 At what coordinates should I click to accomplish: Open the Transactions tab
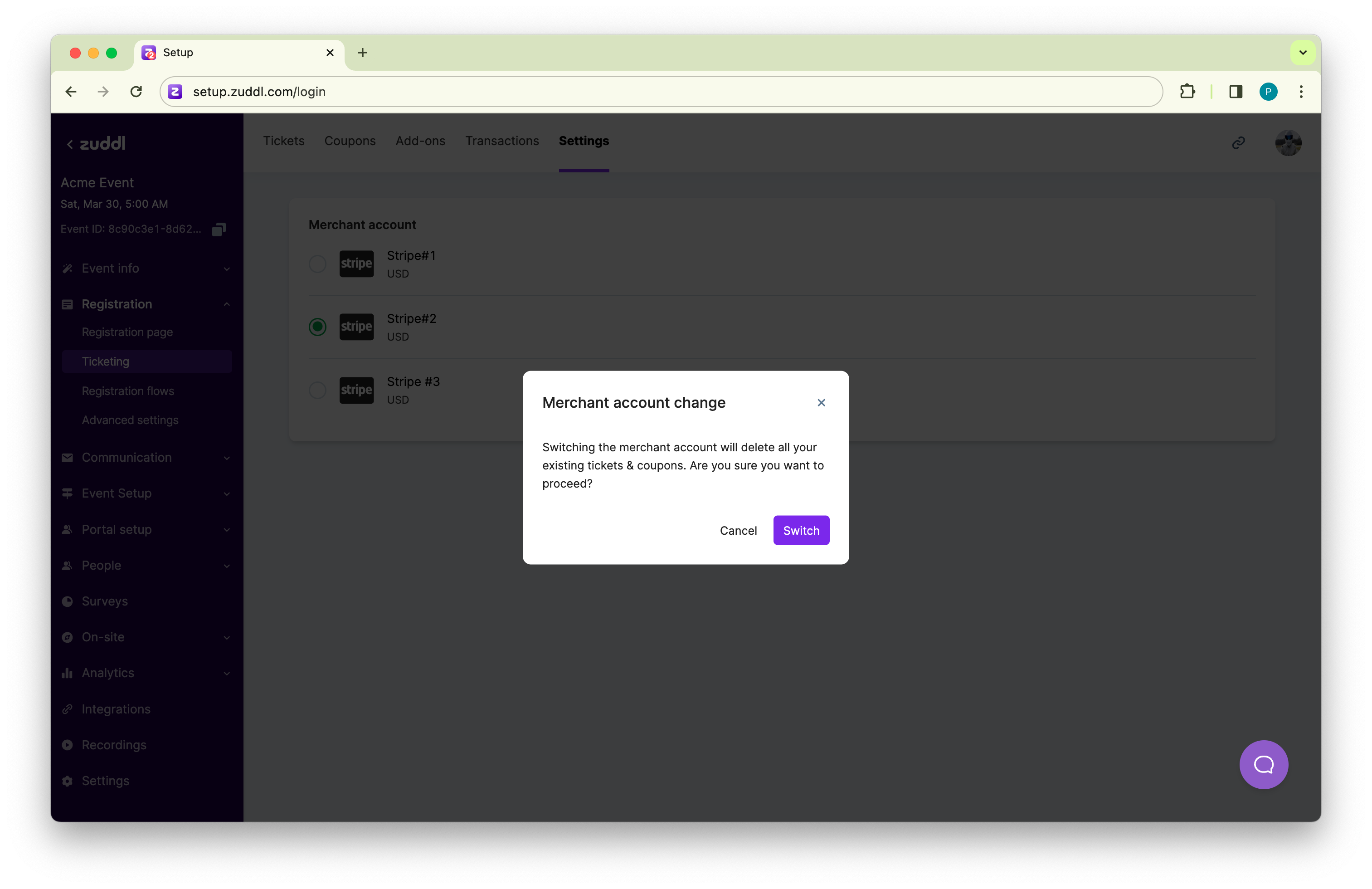coord(501,141)
